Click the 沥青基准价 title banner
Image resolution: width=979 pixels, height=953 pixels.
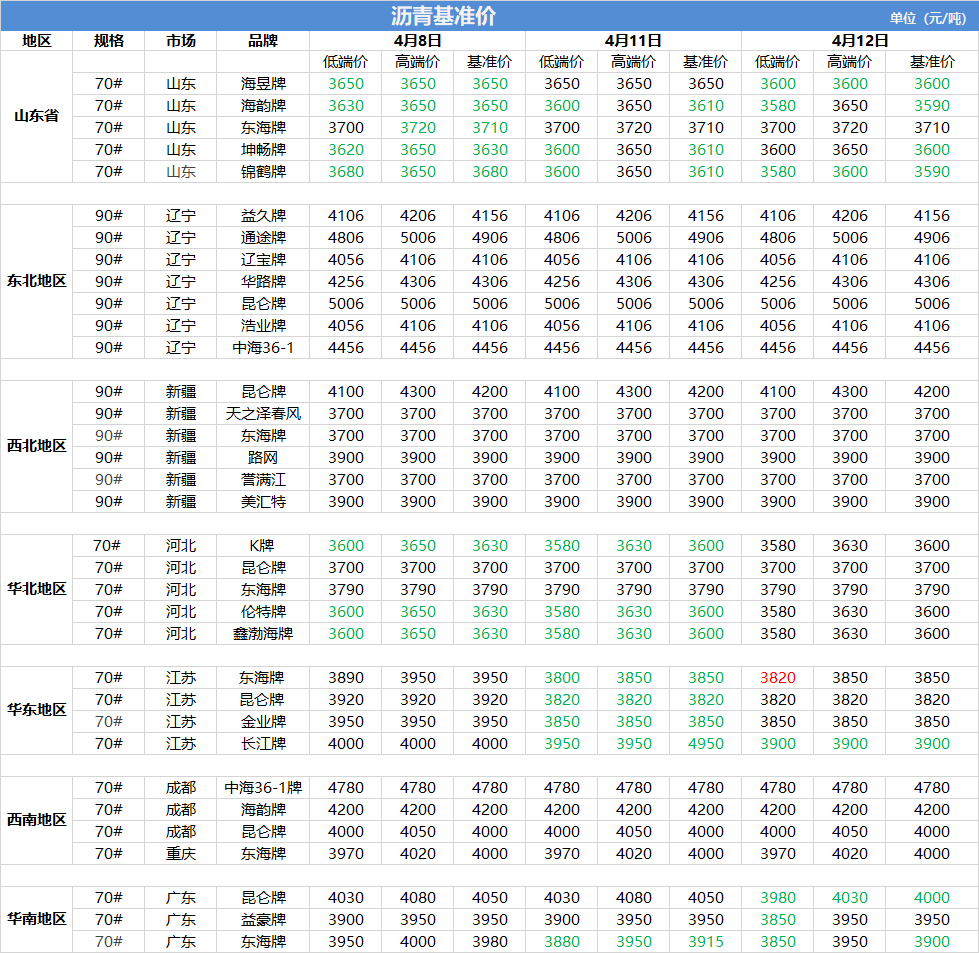tap(443, 16)
